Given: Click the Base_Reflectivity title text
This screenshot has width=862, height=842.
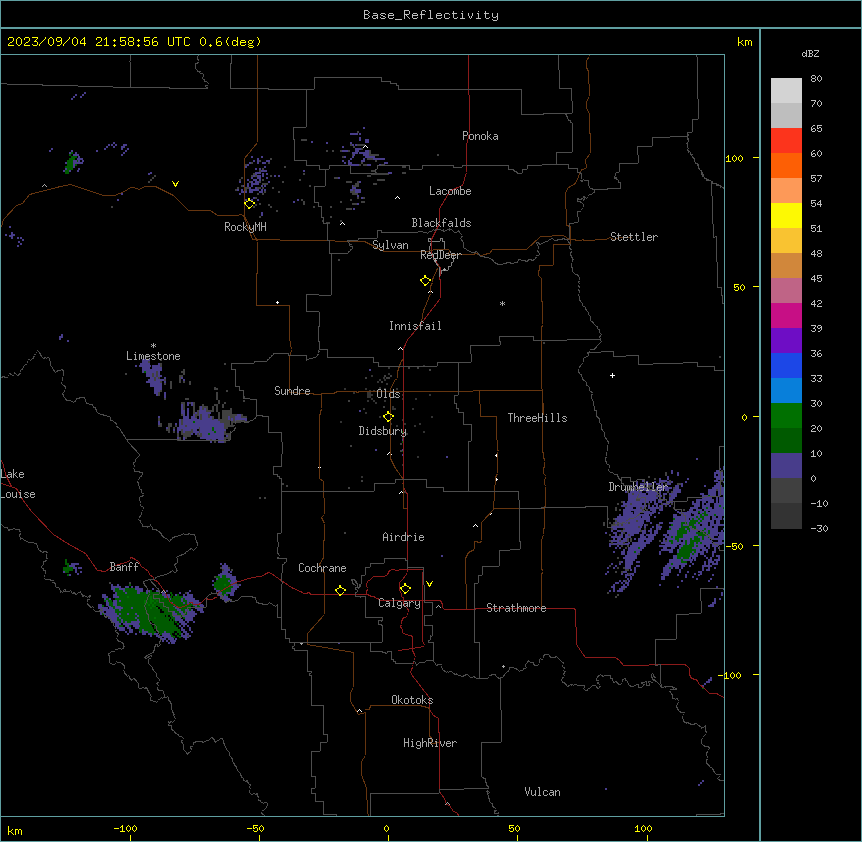Looking at the screenshot, I should click(x=431, y=15).
